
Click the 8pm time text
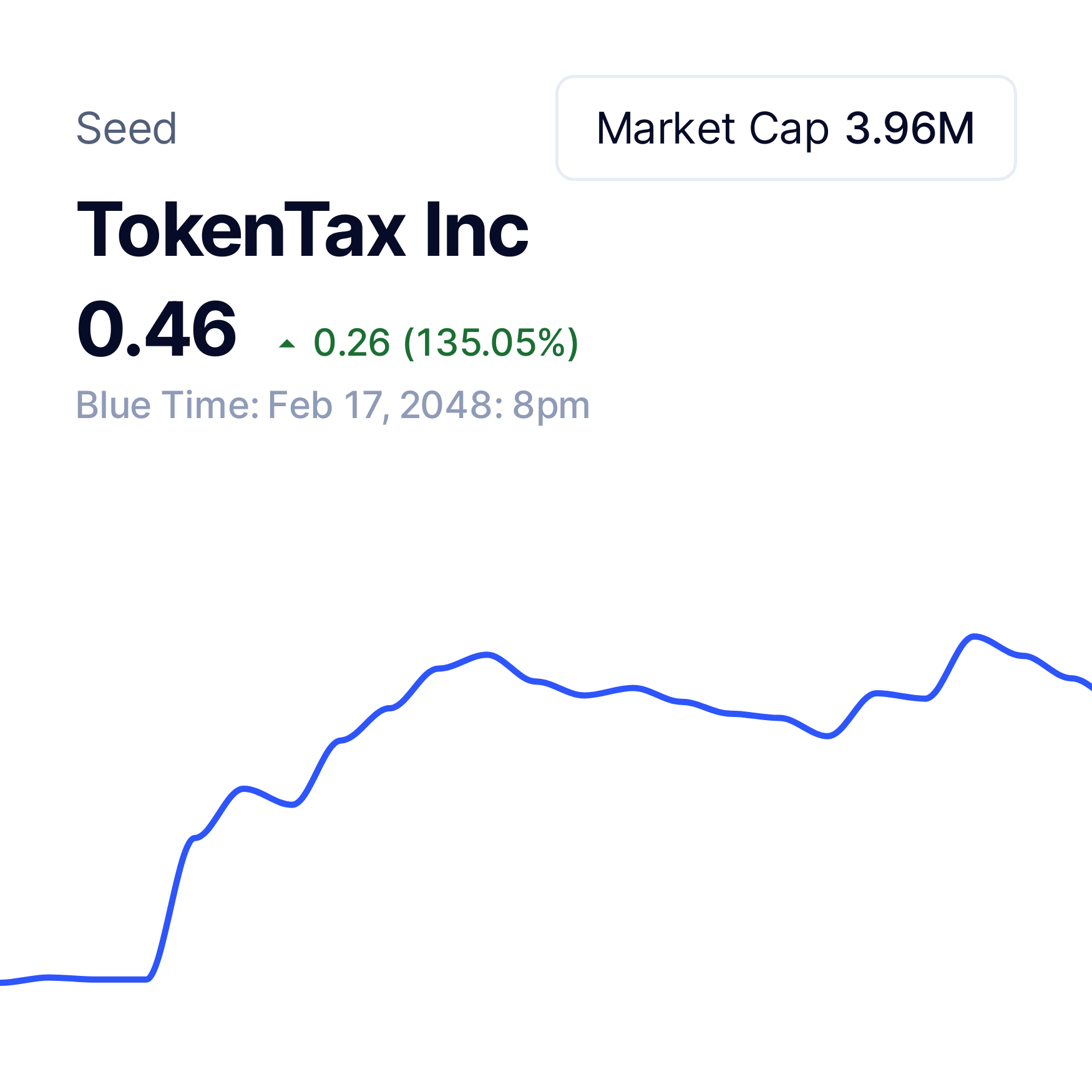tap(551, 407)
